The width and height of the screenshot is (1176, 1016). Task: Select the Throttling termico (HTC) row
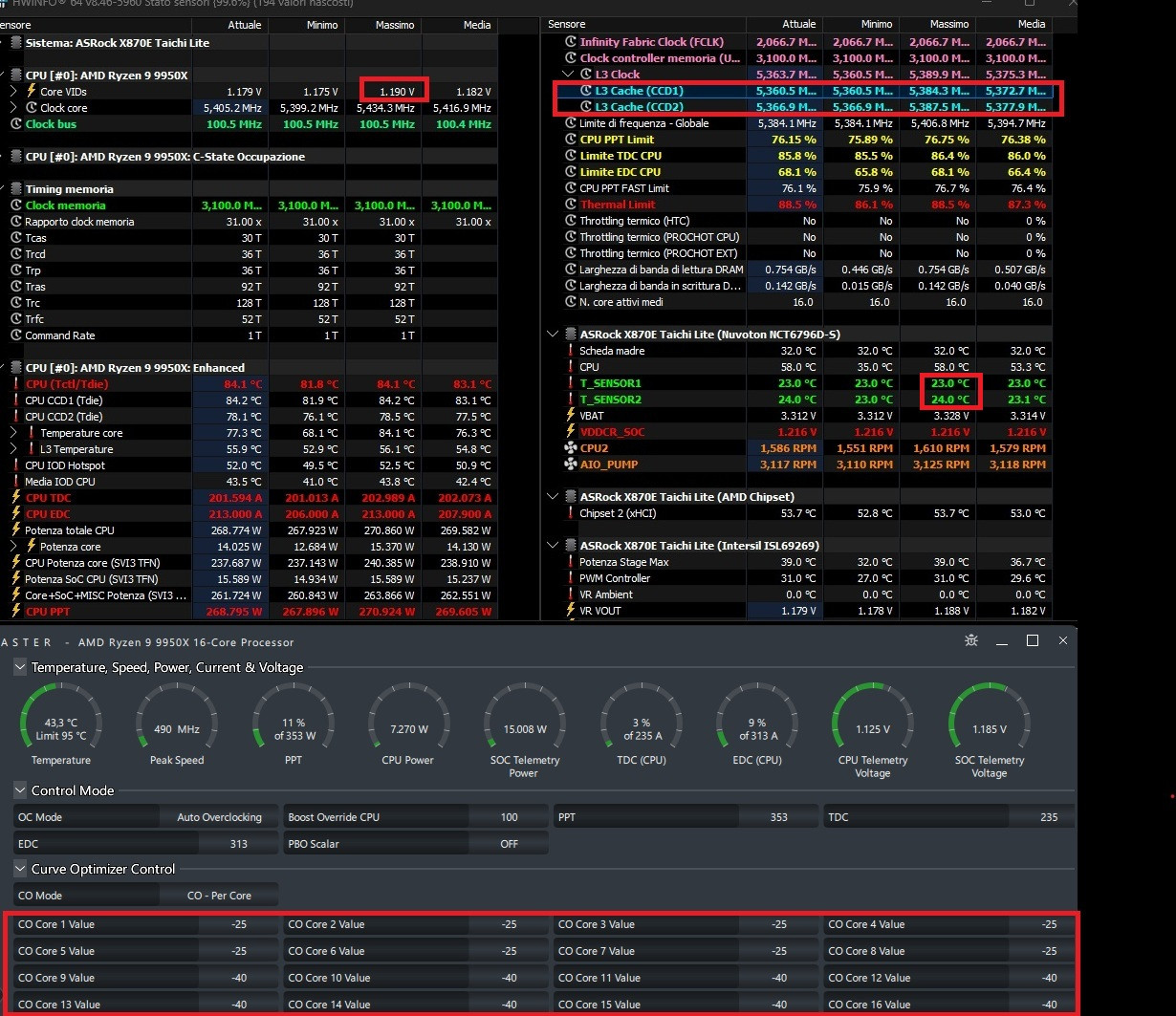pos(799,221)
